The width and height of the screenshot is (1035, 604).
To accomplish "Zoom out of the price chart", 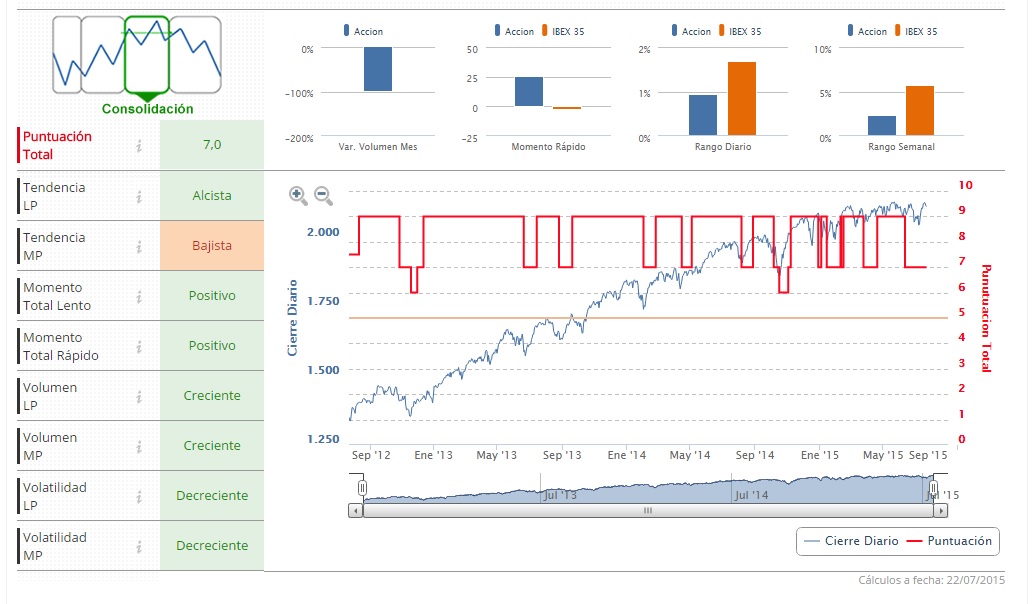I will (323, 195).
